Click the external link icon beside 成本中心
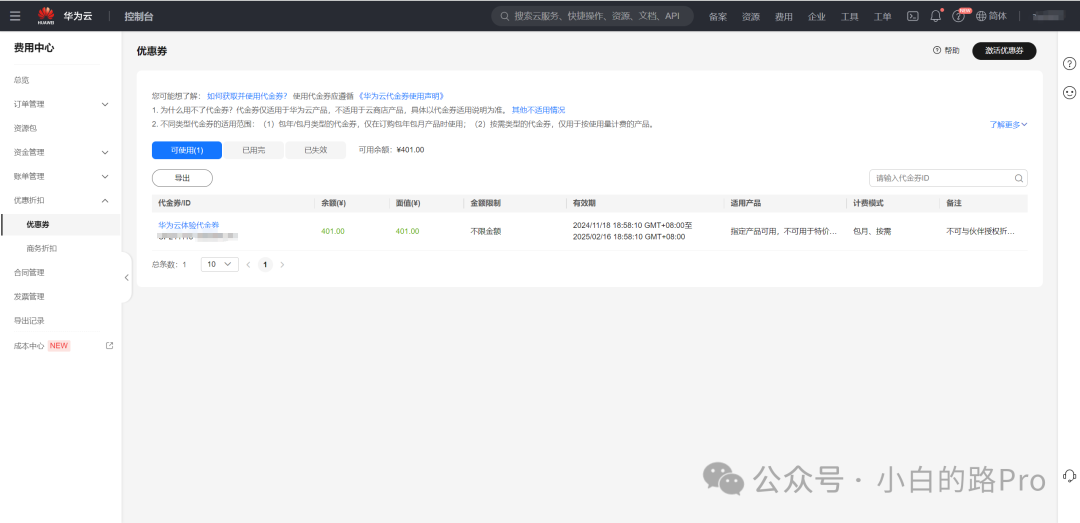 [110, 345]
